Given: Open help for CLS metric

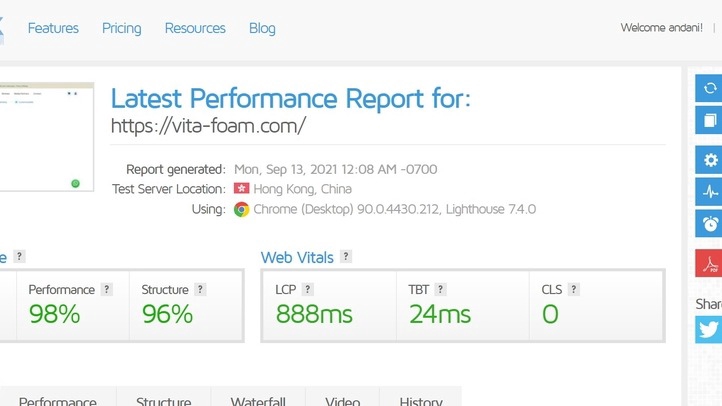Looking at the screenshot, I should click(x=573, y=289).
